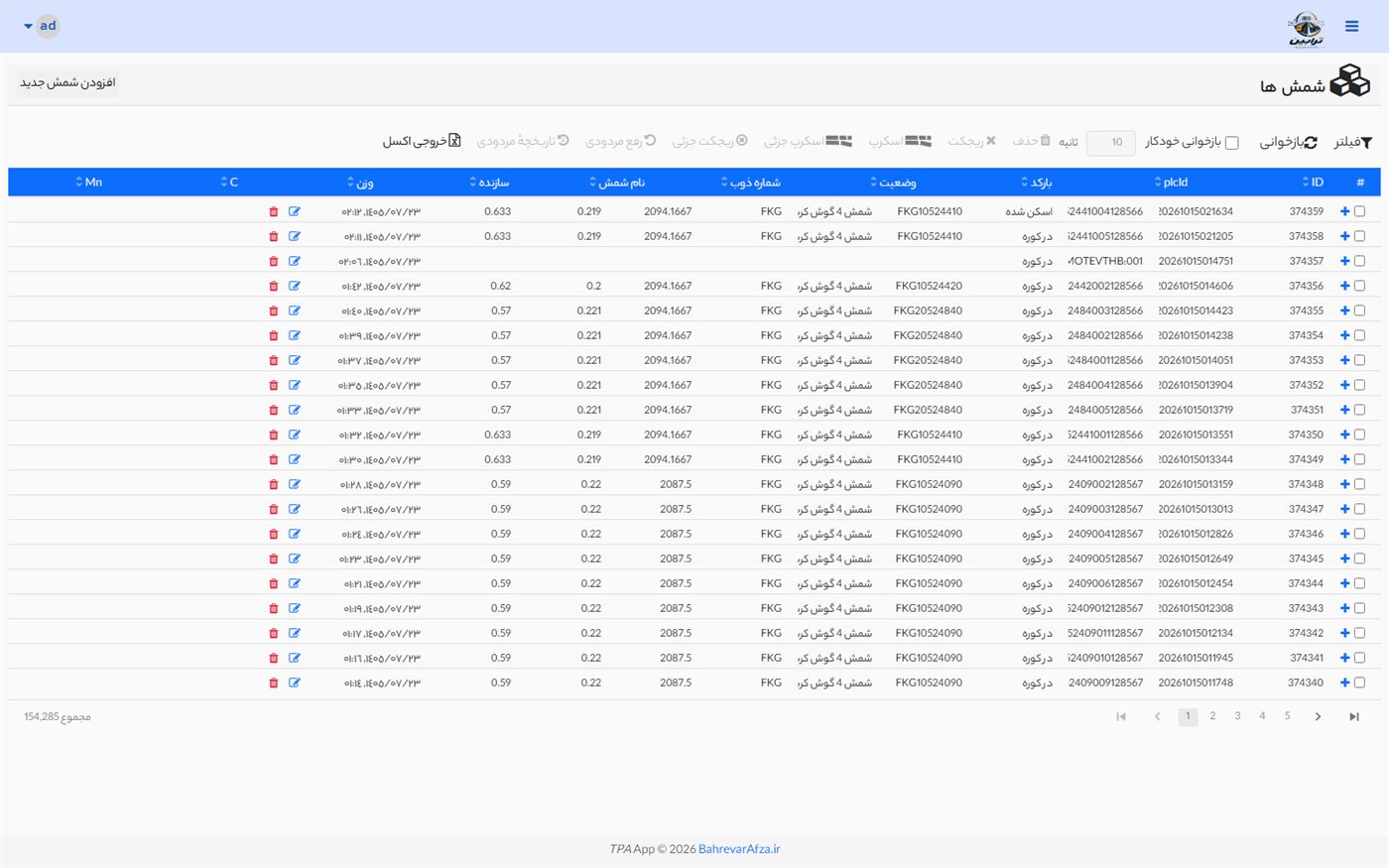Click the trash icon for row 374359
1389x868 pixels.
tap(274, 211)
